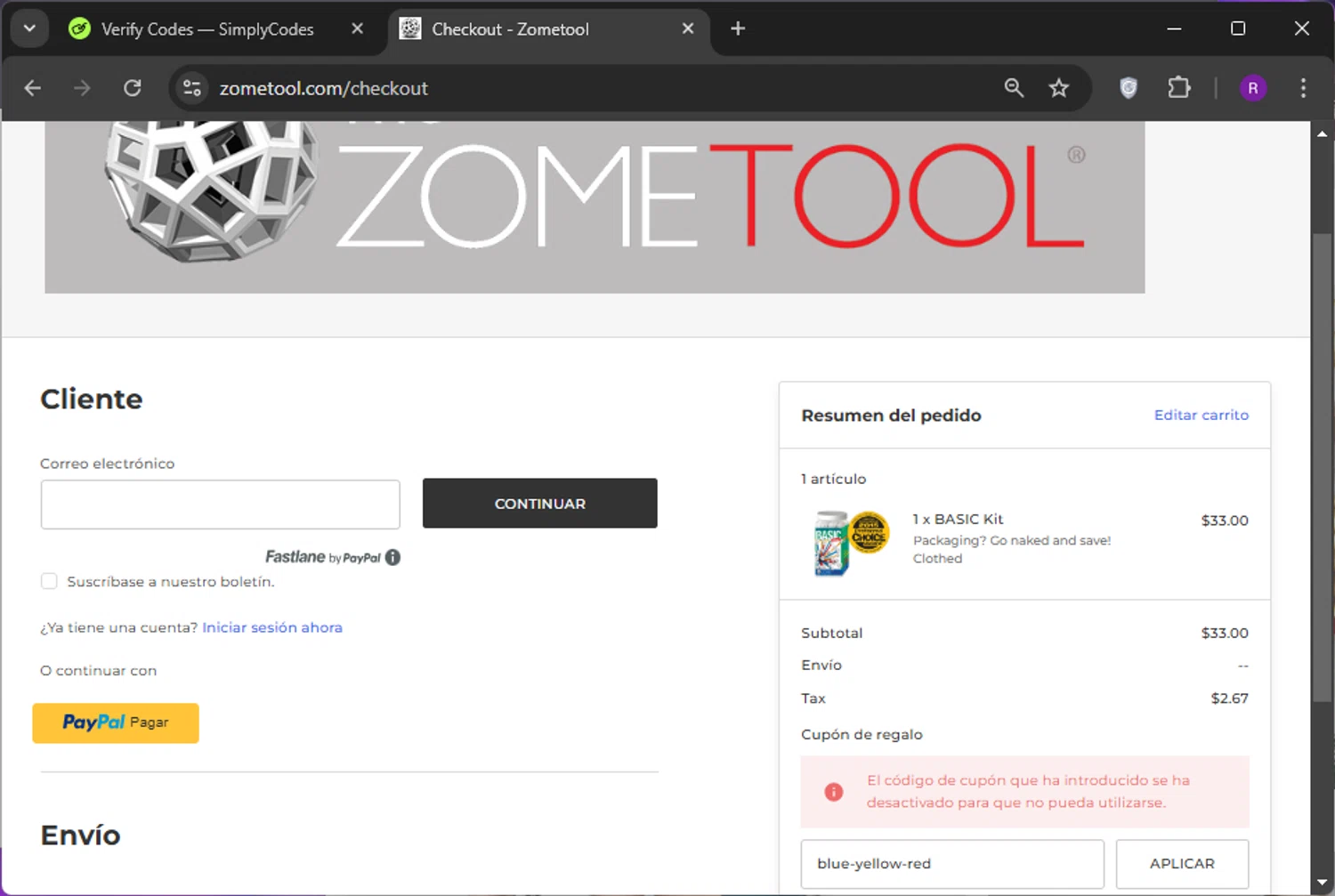Bookmark this page with the star icon
This screenshot has width=1335, height=896.
pyautogui.click(x=1058, y=87)
